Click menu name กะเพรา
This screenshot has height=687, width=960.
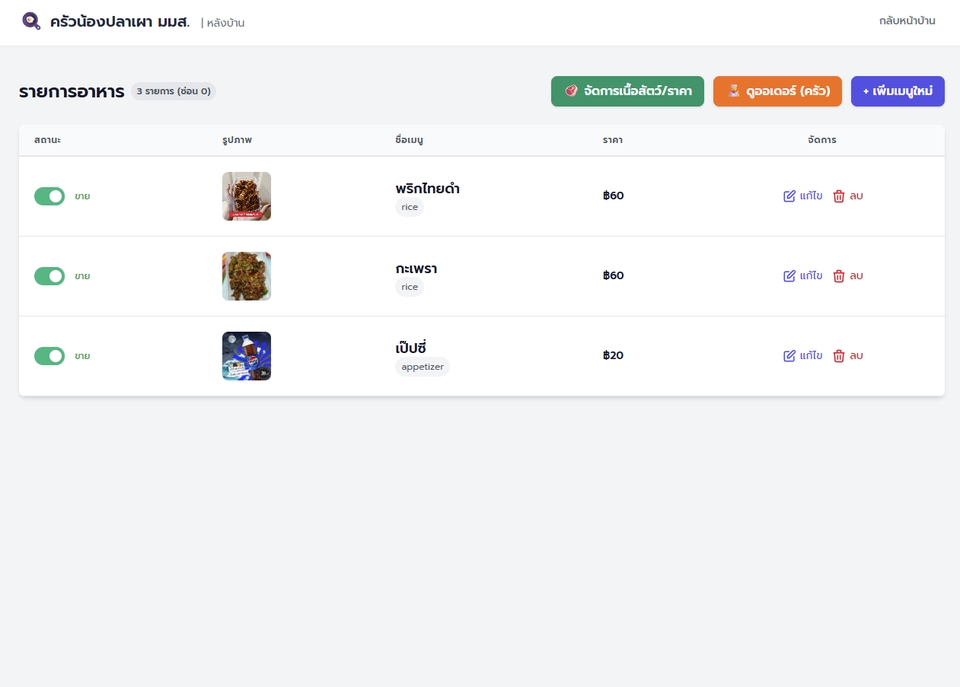(x=416, y=269)
